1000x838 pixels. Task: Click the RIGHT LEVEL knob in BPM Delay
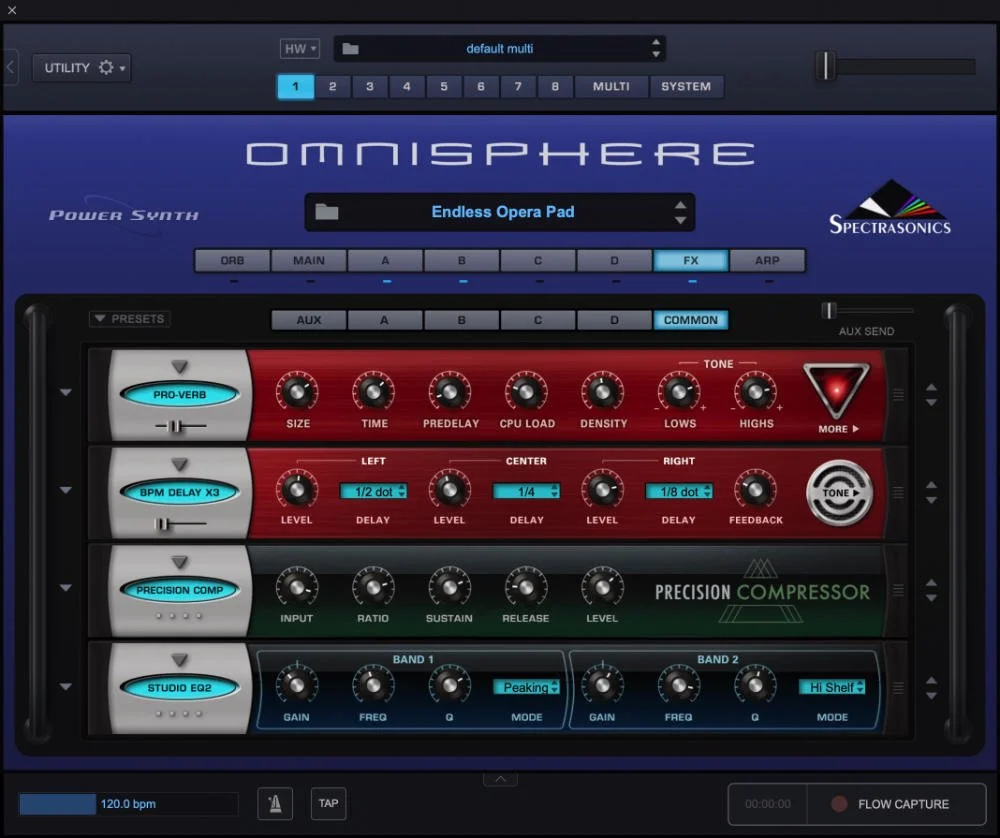(603, 490)
